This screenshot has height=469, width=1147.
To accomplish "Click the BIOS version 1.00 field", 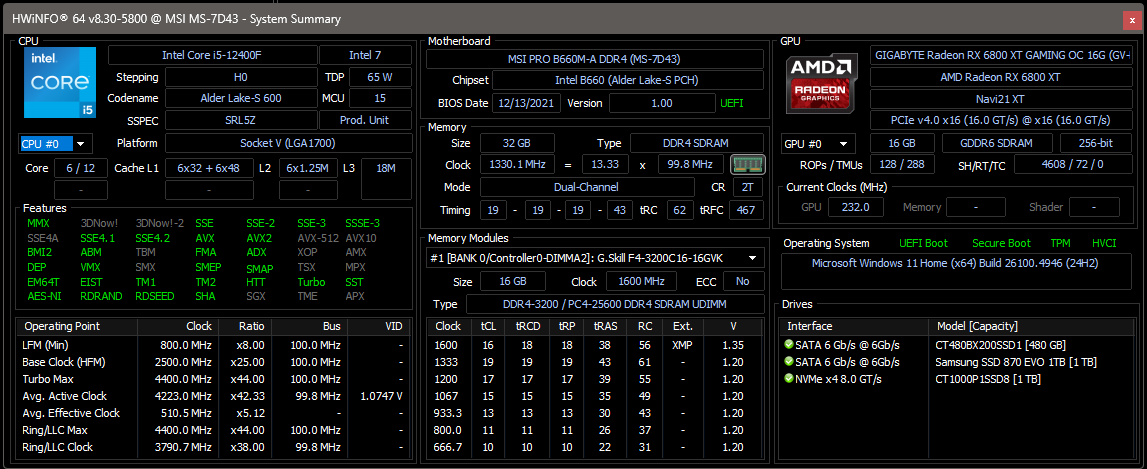I will click(x=661, y=103).
